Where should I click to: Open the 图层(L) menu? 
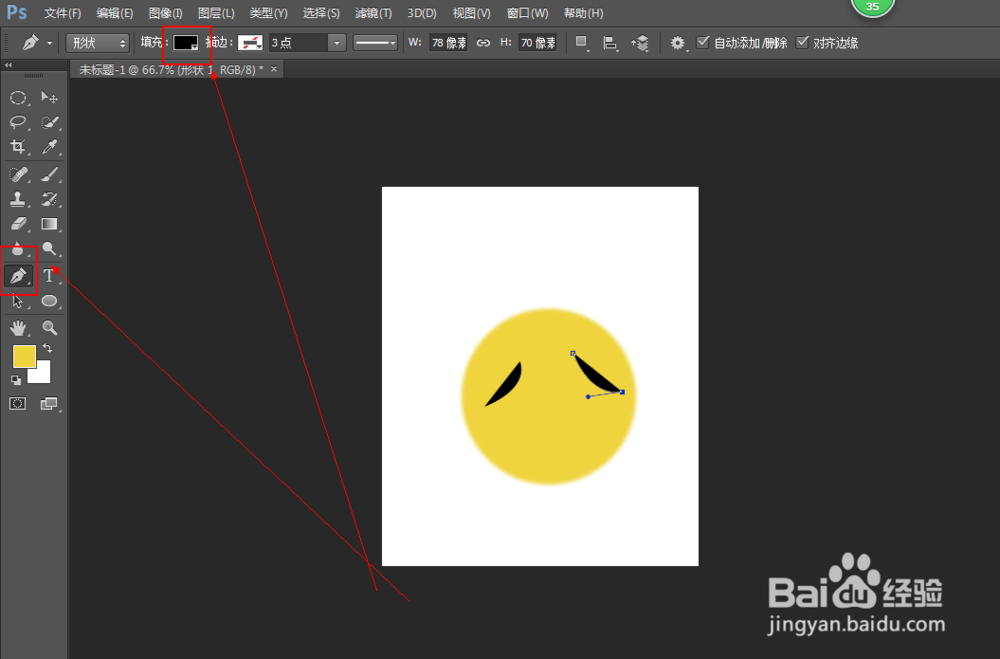point(216,13)
